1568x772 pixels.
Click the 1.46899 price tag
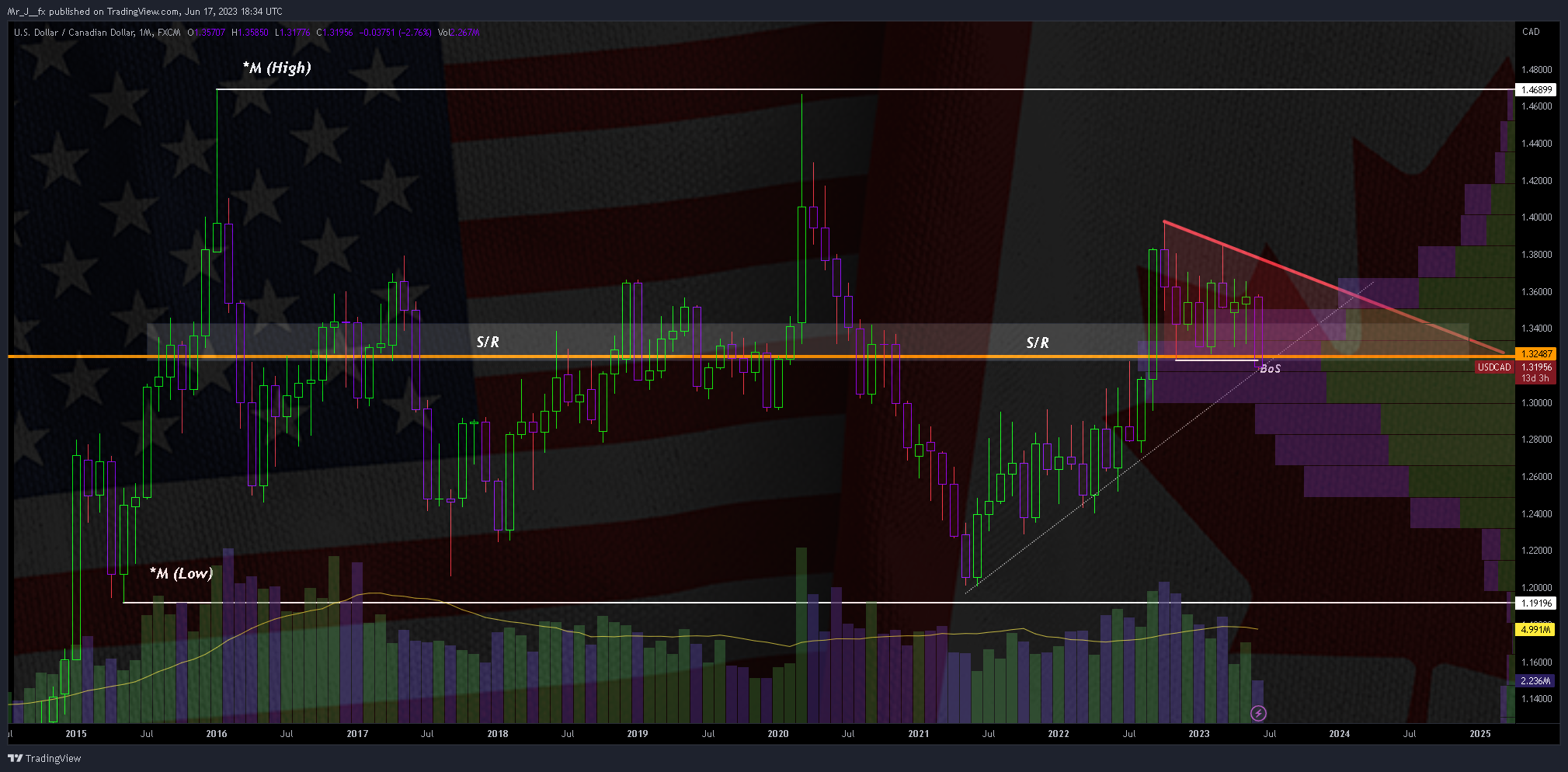[x=1536, y=90]
